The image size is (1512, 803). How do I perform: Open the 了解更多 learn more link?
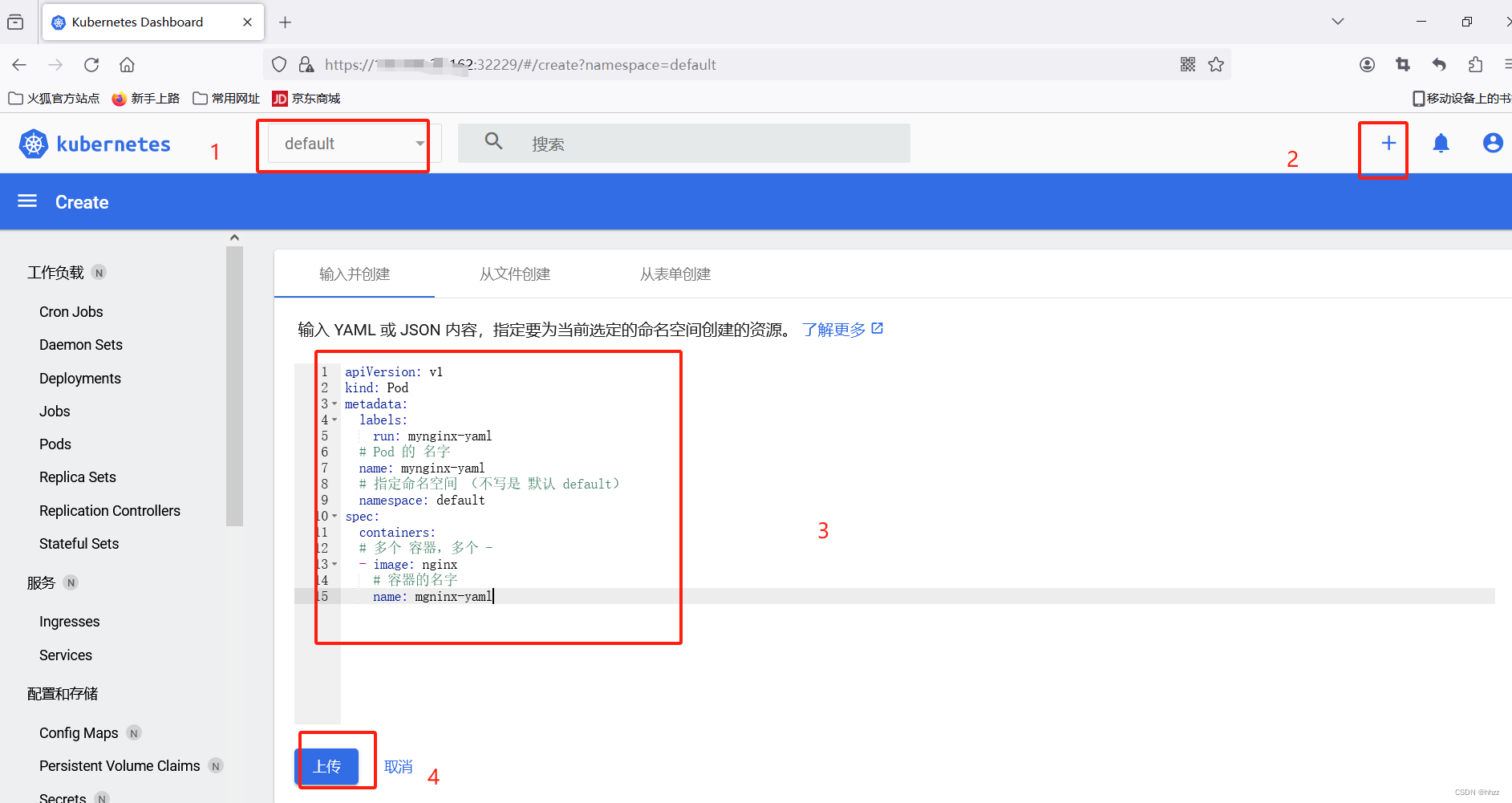[x=834, y=330]
